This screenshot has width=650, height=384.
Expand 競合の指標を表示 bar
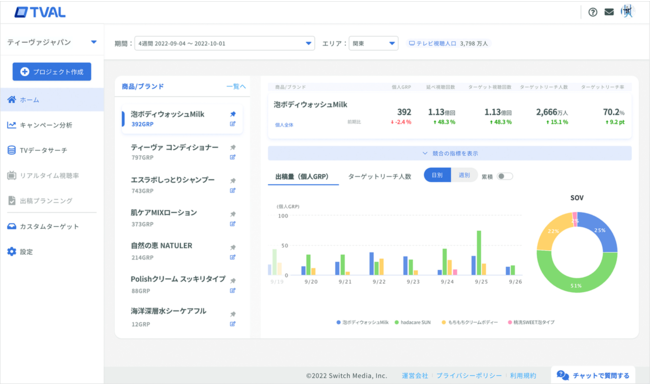[450, 153]
